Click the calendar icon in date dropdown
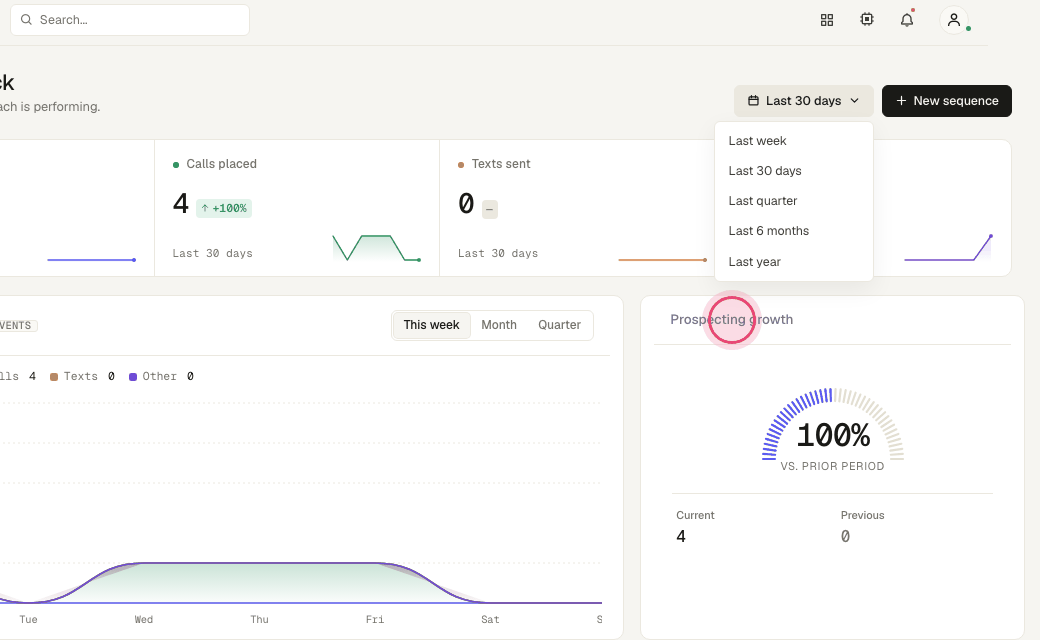This screenshot has height=640, width=1040. (753, 101)
